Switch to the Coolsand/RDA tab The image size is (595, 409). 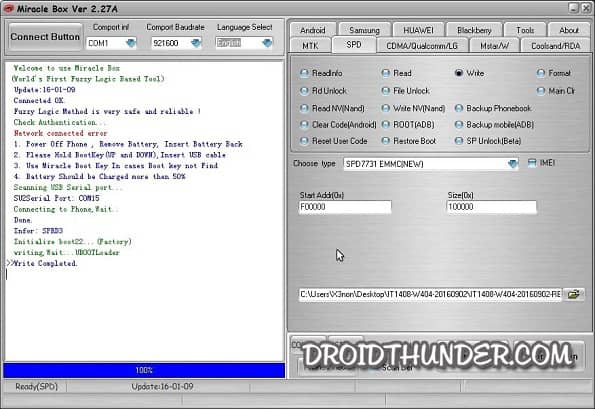click(556, 46)
